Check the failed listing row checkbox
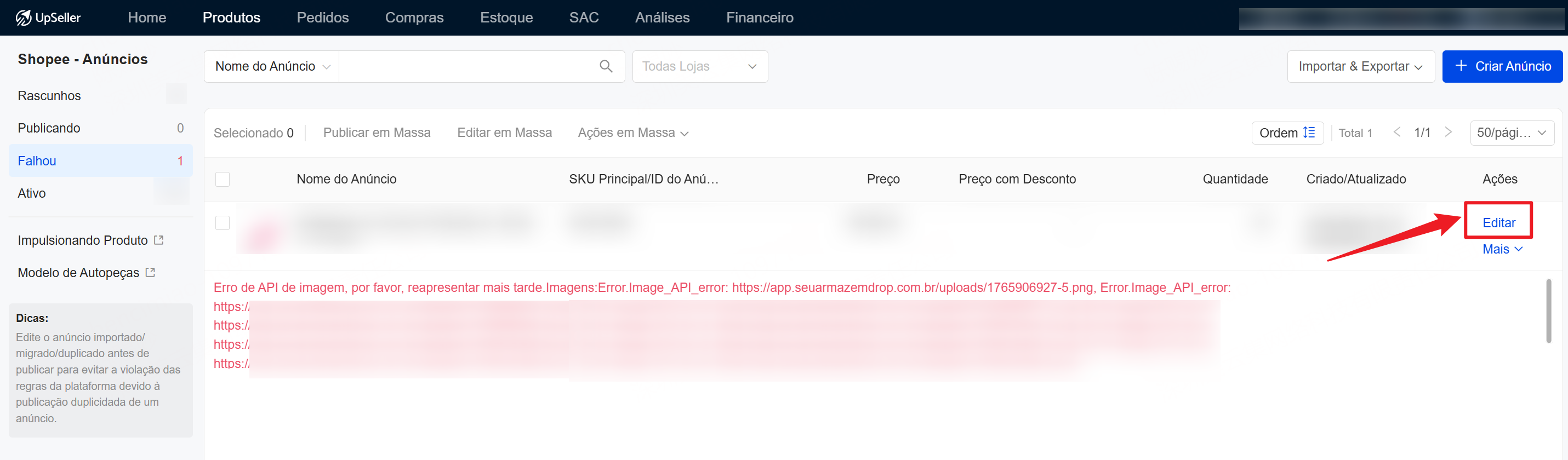Image resolution: width=1568 pixels, height=460 pixels. [223, 223]
